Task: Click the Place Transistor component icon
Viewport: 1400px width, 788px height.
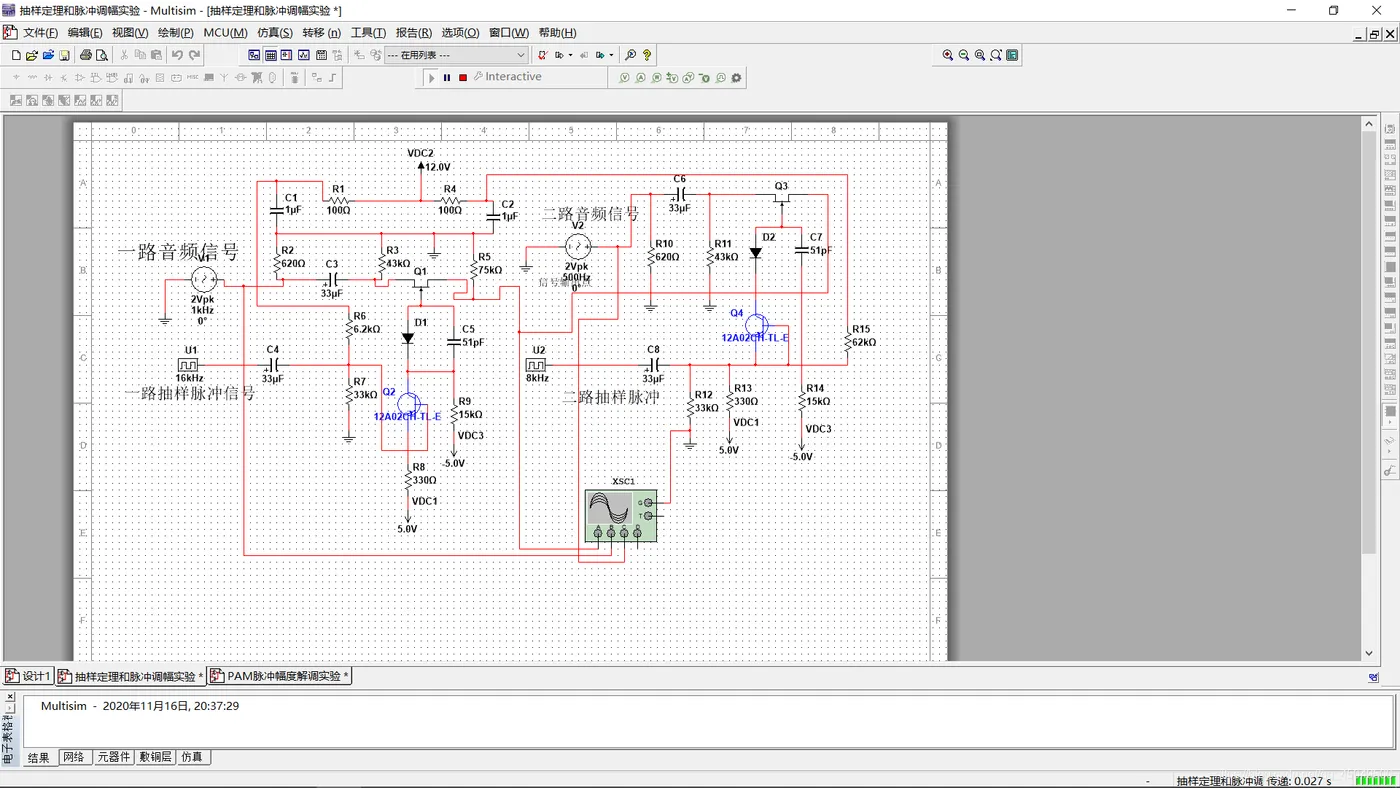Action: pyautogui.click(x=64, y=77)
